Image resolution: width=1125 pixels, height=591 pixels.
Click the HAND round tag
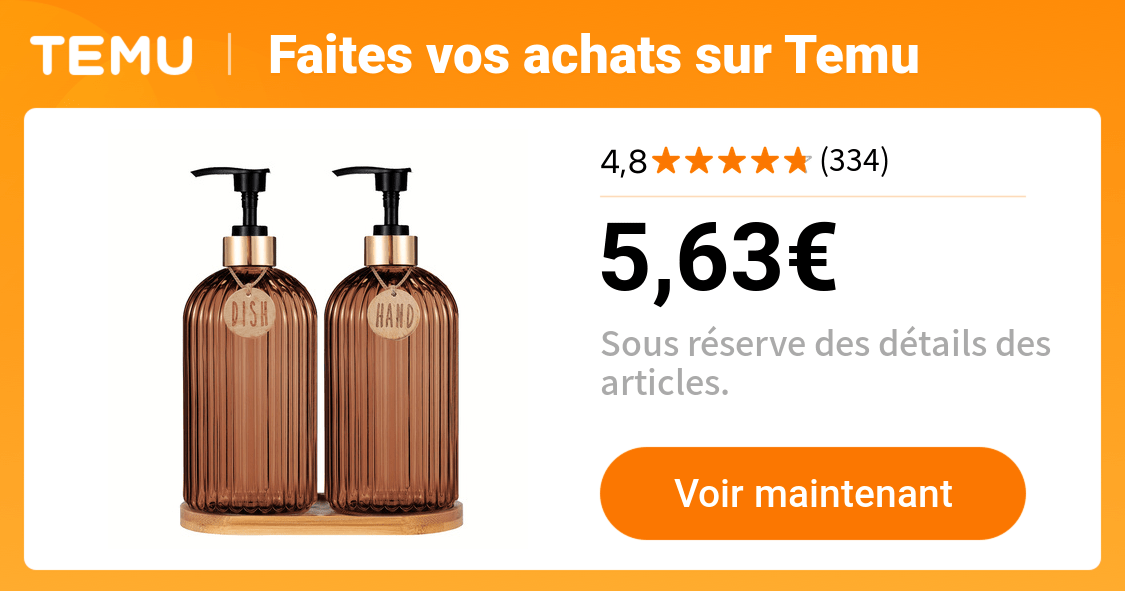(392, 314)
